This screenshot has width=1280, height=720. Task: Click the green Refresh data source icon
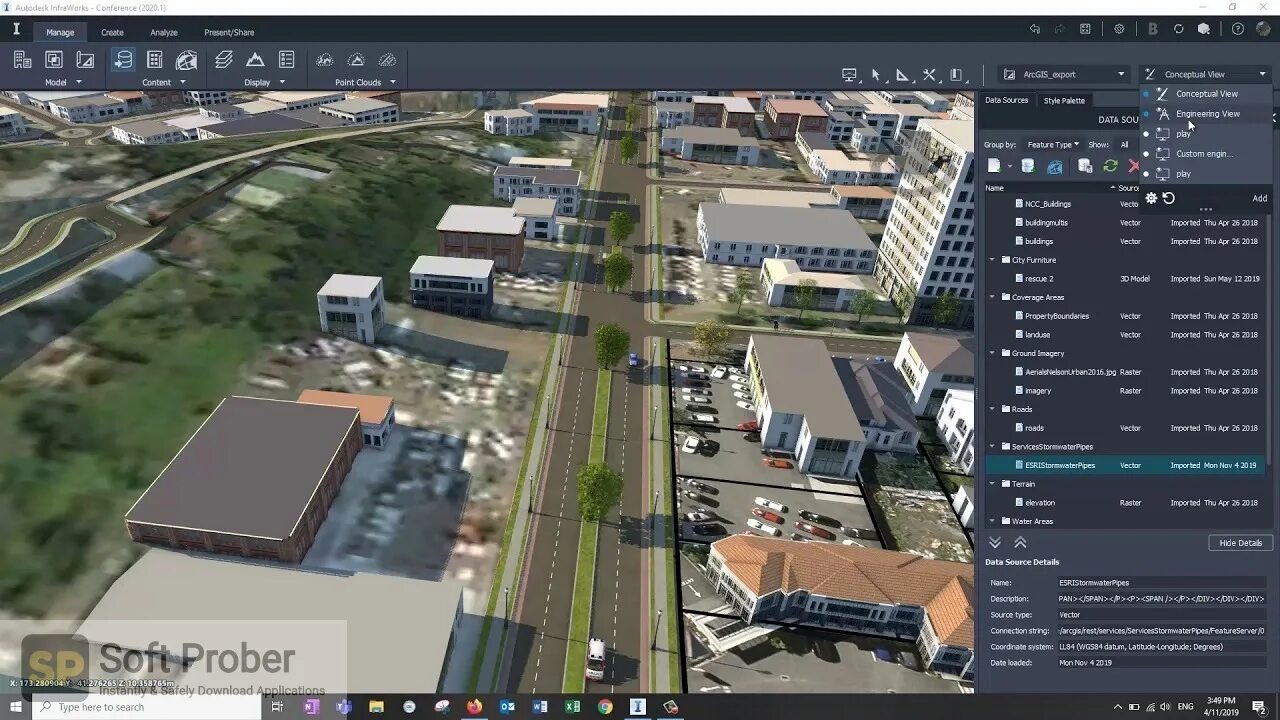[1110, 166]
